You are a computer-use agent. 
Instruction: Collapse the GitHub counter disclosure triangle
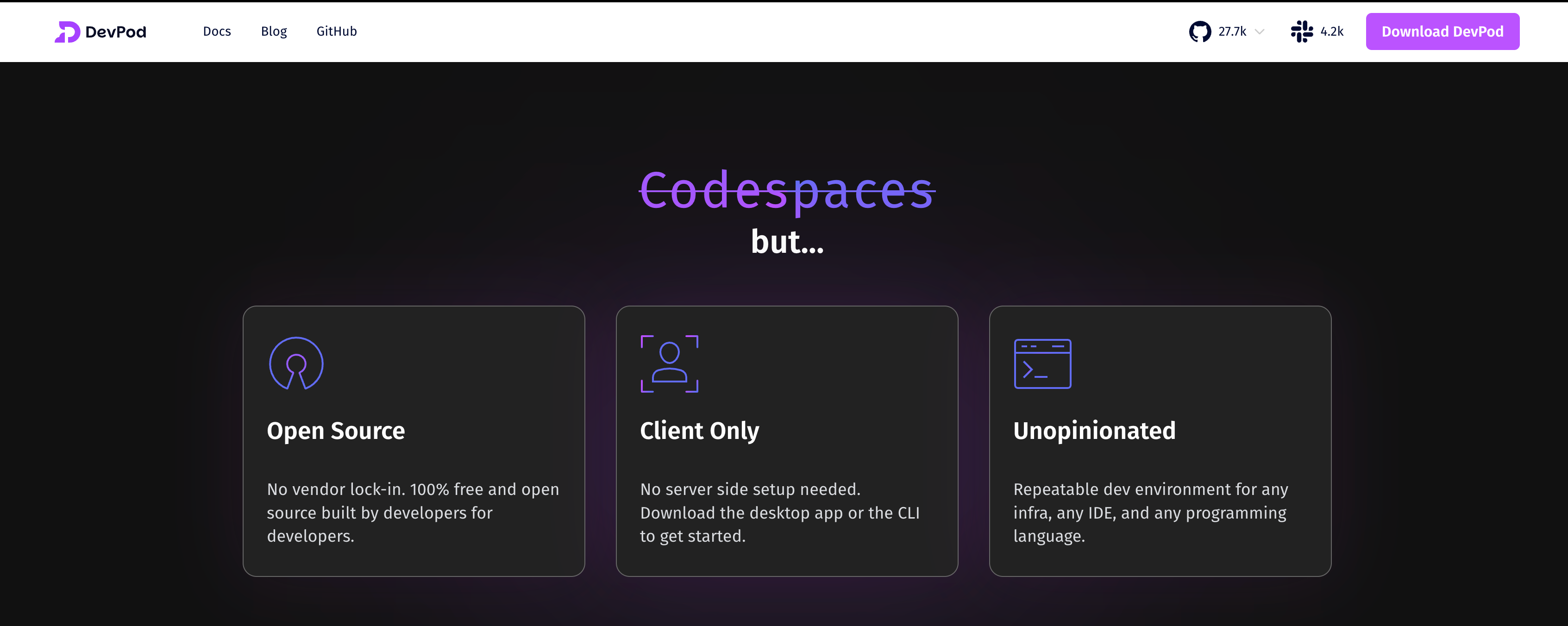tap(1260, 32)
